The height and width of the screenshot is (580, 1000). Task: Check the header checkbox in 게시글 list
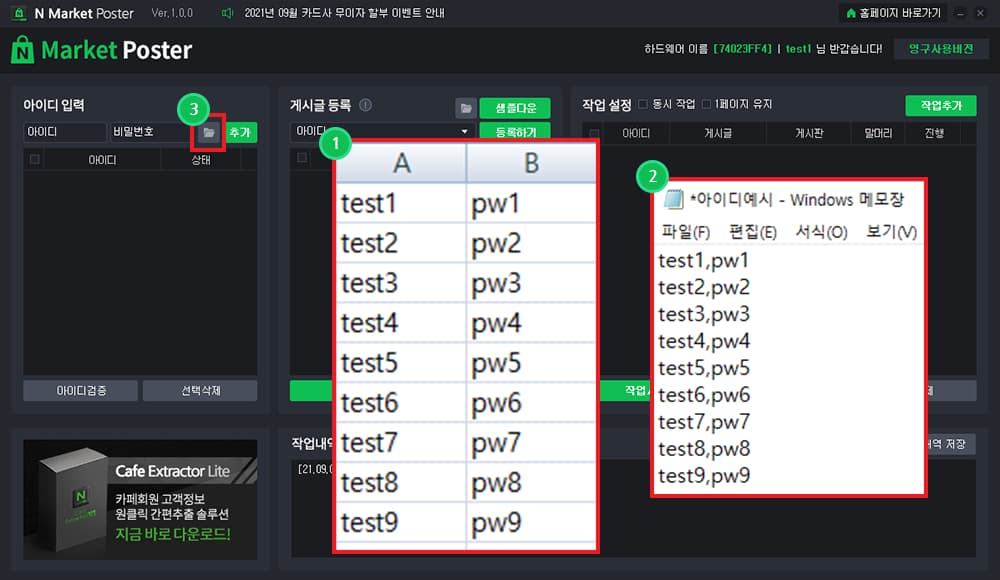click(x=302, y=158)
